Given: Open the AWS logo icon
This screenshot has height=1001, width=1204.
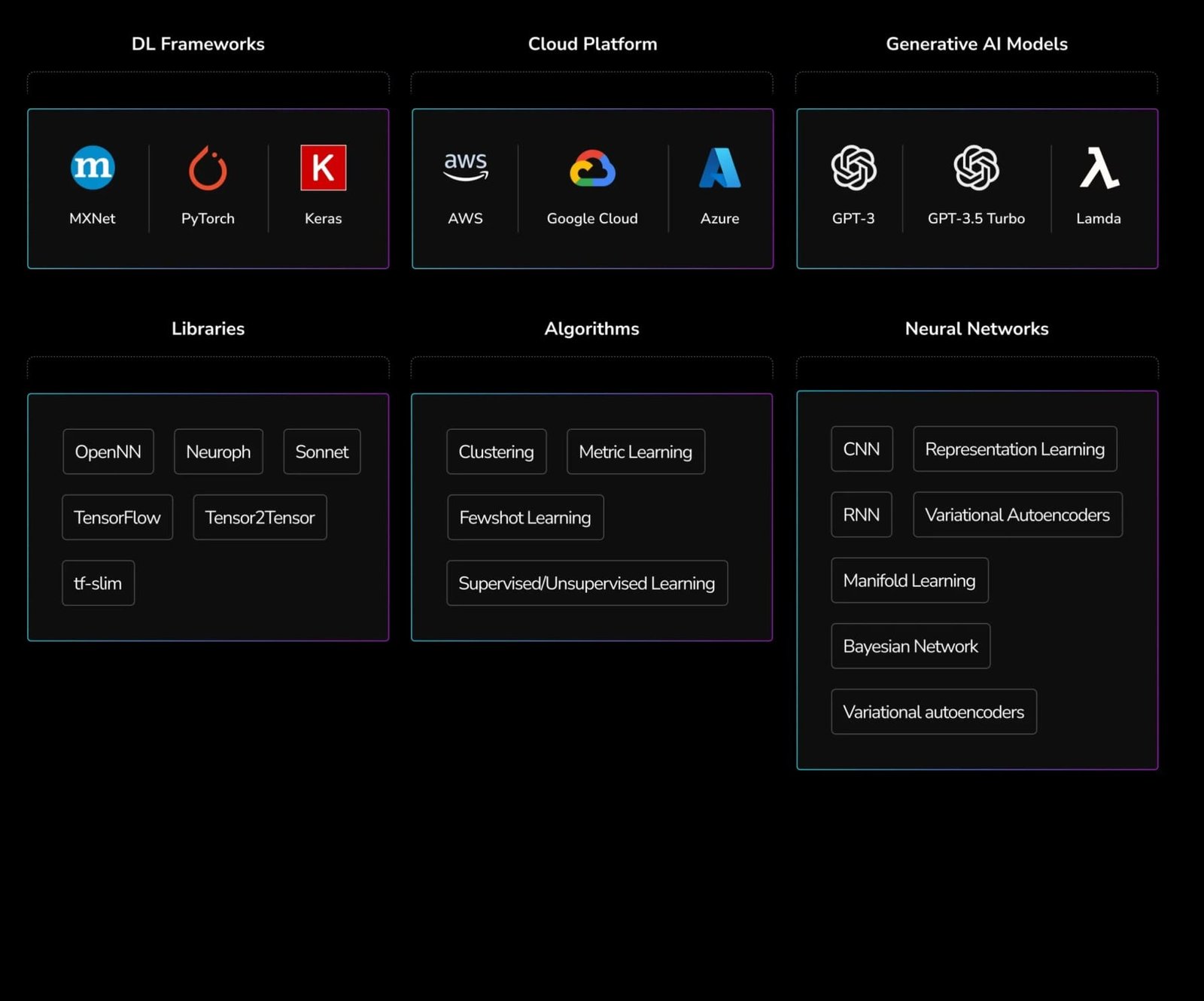Looking at the screenshot, I should pos(466,166).
